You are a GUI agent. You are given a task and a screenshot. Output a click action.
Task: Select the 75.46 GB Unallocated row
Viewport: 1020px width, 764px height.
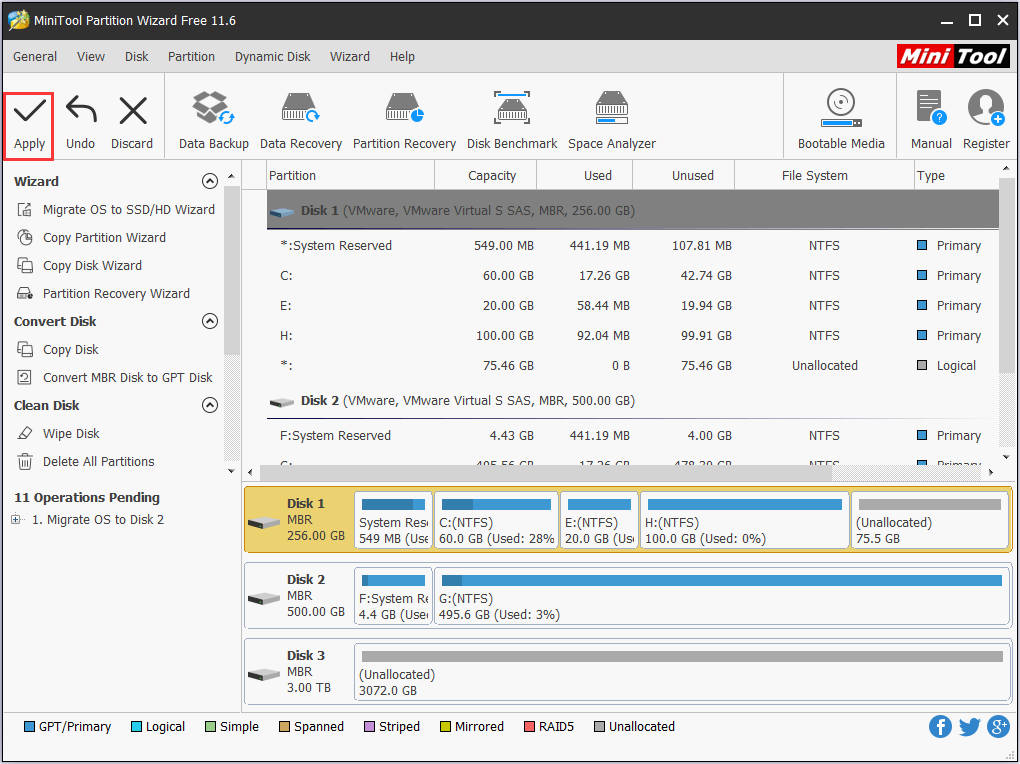(632, 365)
